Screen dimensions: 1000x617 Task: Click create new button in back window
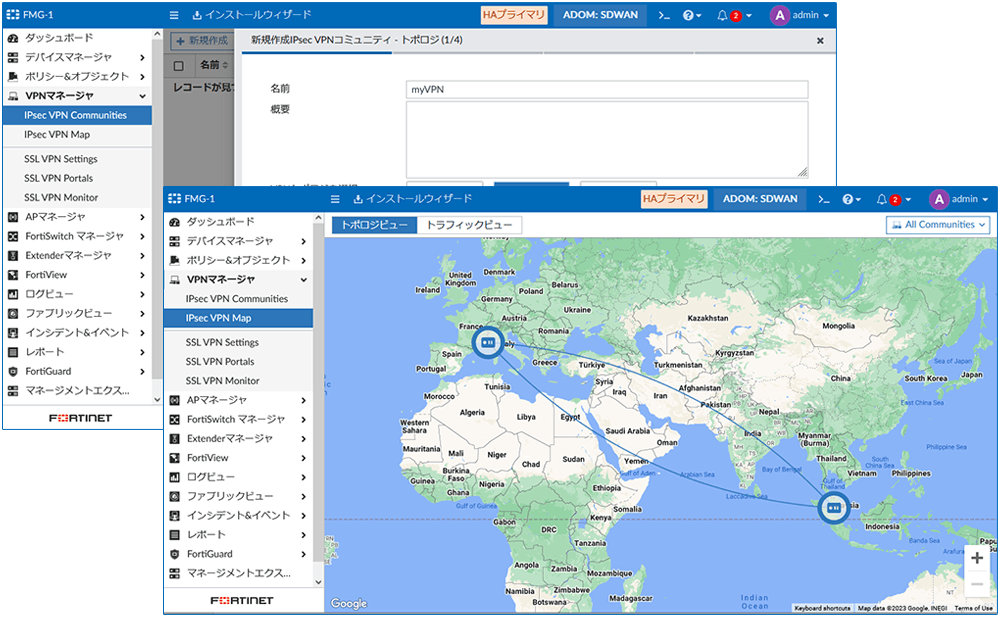[x=202, y=41]
